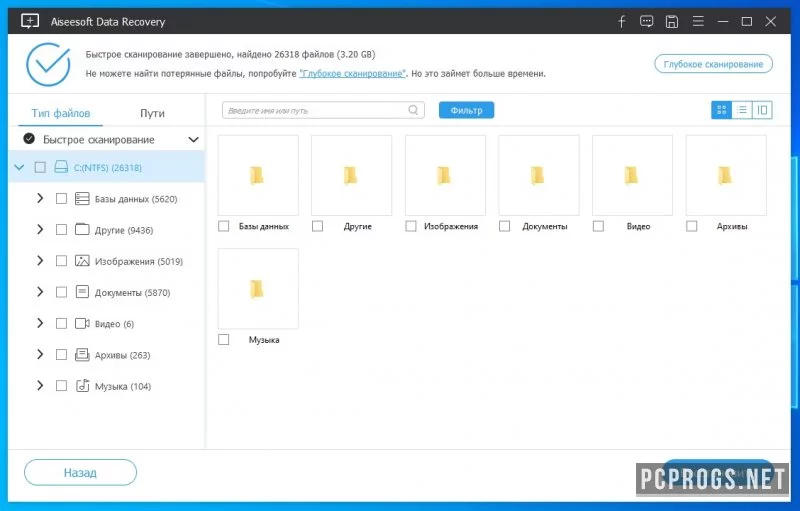Click the Архивы archive icon in sidebar
The width and height of the screenshot is (800, 511).
[x=82, y=354]
